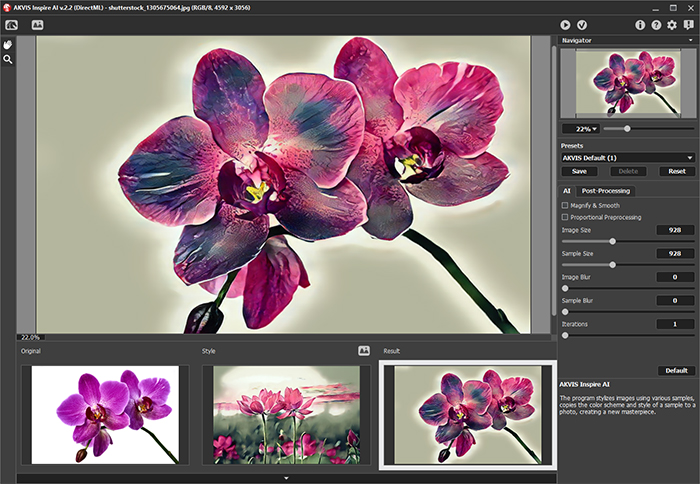The image size is (700, 484).
Task: Select the Zoom magnifier tool
Action: coord(8,60)
